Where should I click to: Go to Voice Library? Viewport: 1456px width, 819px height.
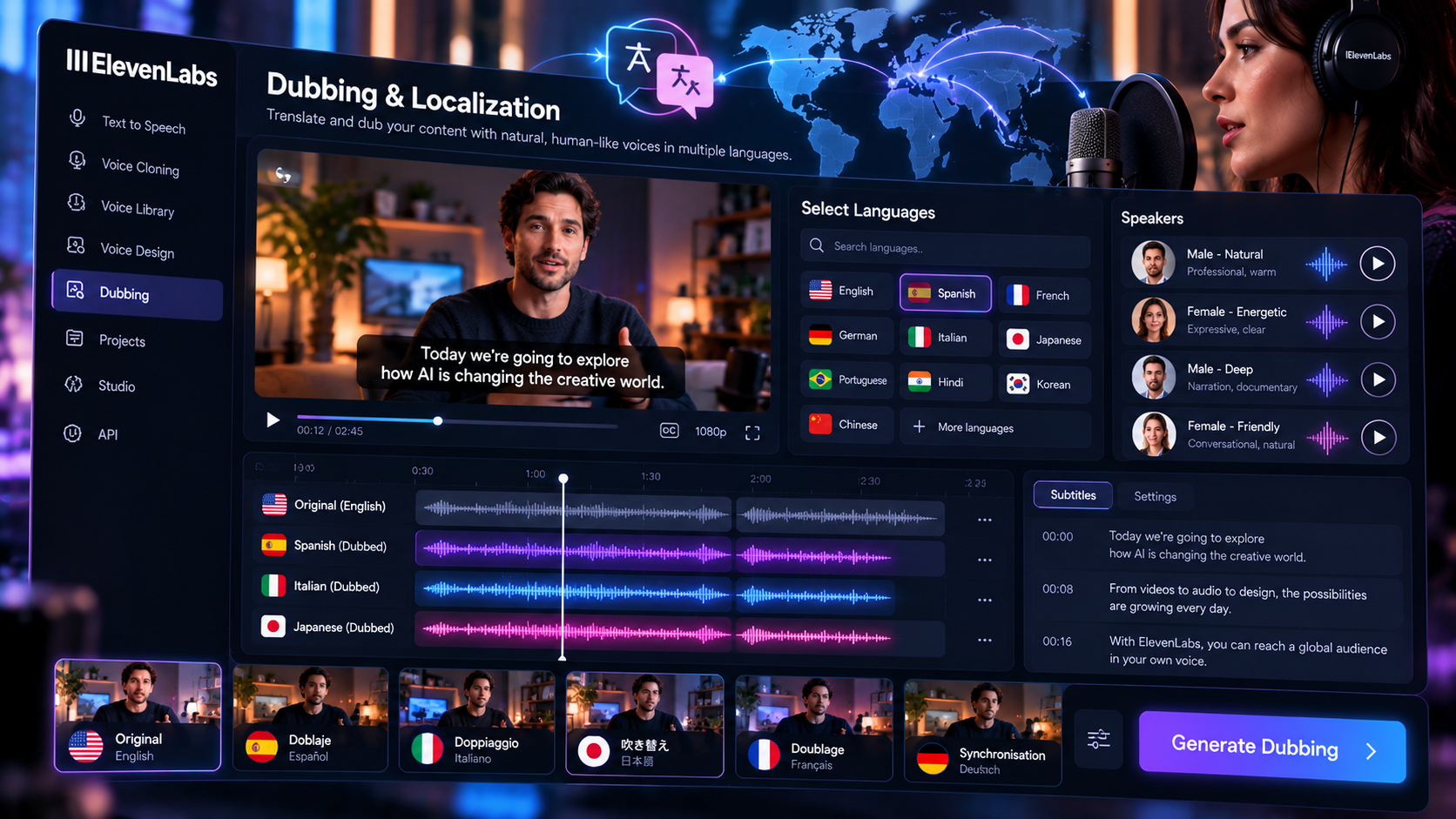point(121,207)
